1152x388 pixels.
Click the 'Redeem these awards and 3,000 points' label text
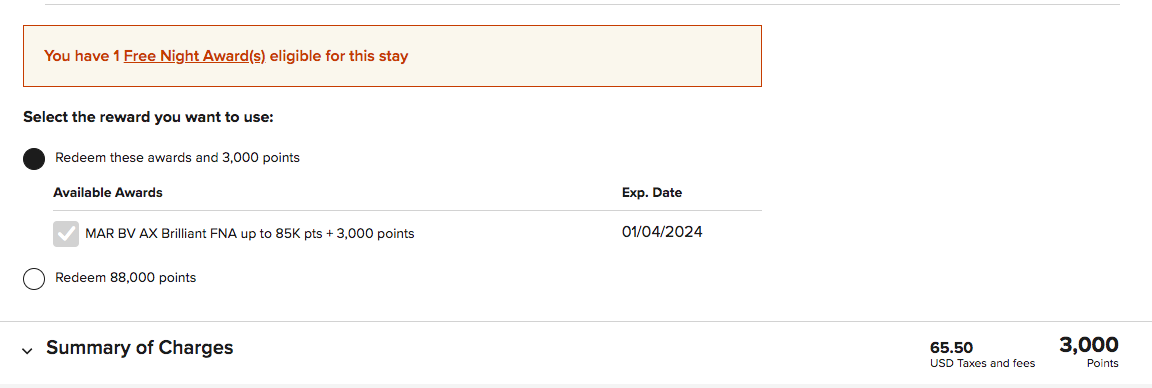pyautogui.click(x=177, y=157)
